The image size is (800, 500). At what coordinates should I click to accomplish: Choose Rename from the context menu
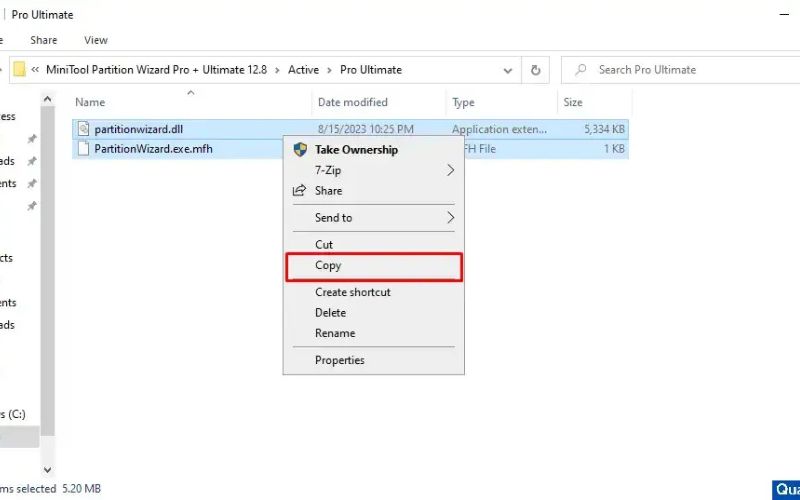pyautogui.click(x=373, y=333)
